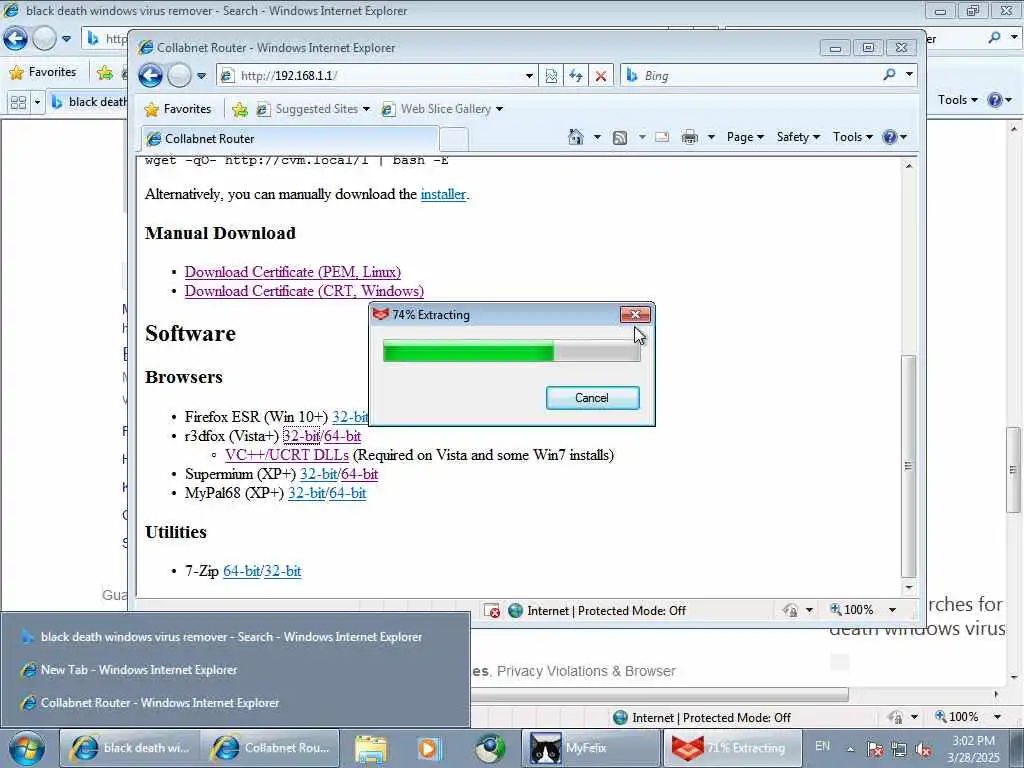Viewport: 1024px width, 768px height.
Task: Click the installer link
Action: tap(443, 195)
